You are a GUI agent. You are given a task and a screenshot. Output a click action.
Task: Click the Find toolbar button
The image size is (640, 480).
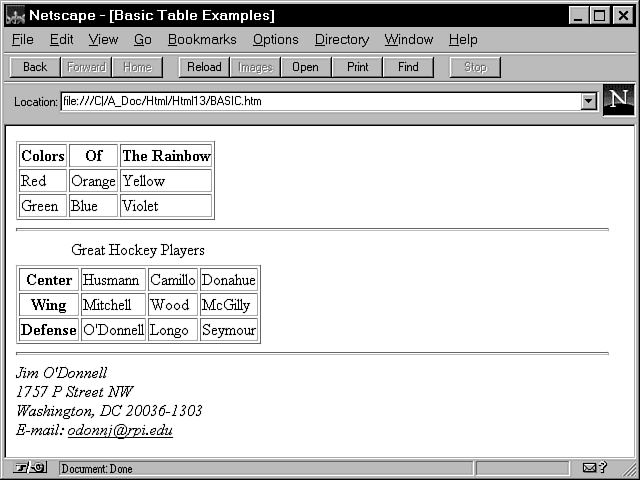coord(408,67)
